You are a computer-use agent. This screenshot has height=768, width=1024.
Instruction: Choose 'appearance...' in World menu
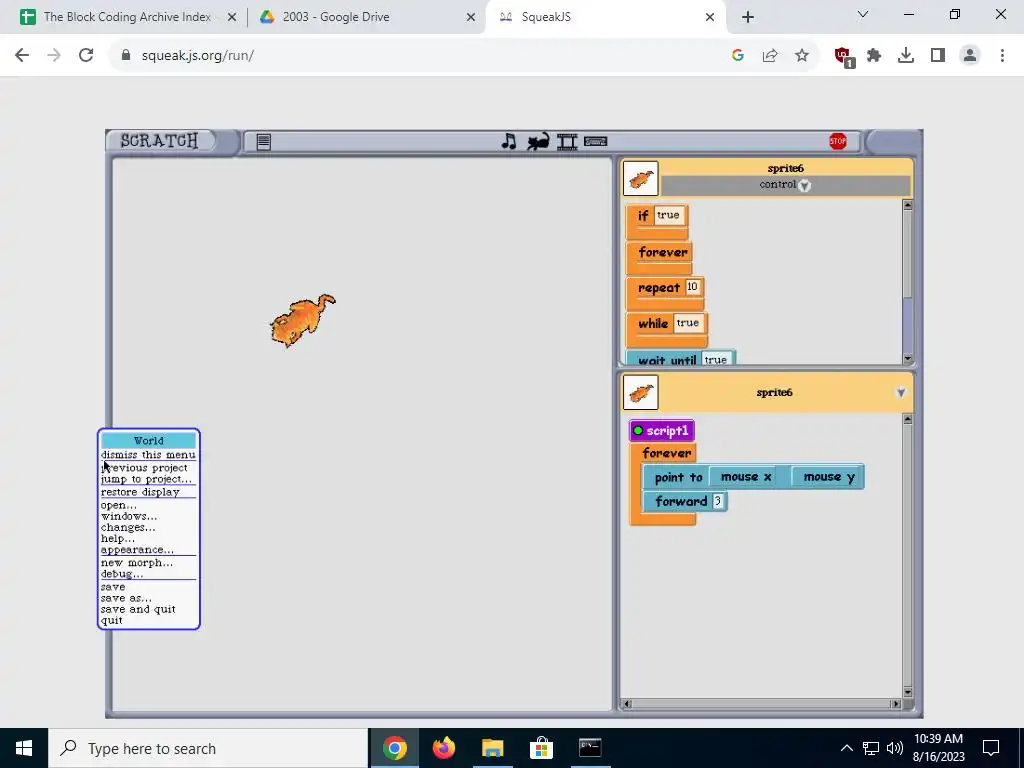[x=148, y=549]
